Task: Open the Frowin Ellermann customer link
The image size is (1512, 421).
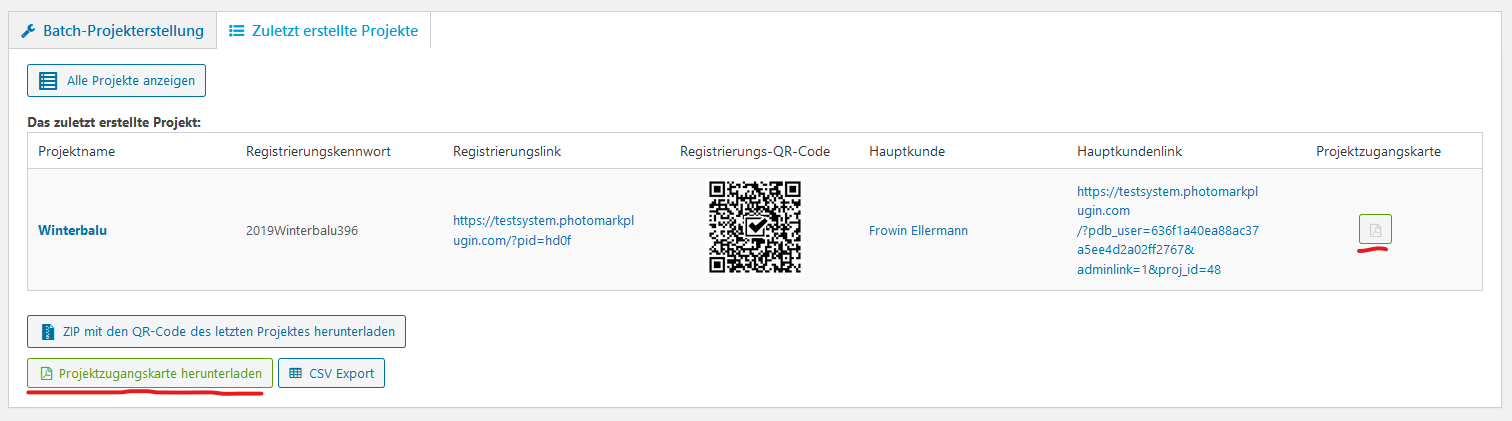Action: click(x=918, y=230)
